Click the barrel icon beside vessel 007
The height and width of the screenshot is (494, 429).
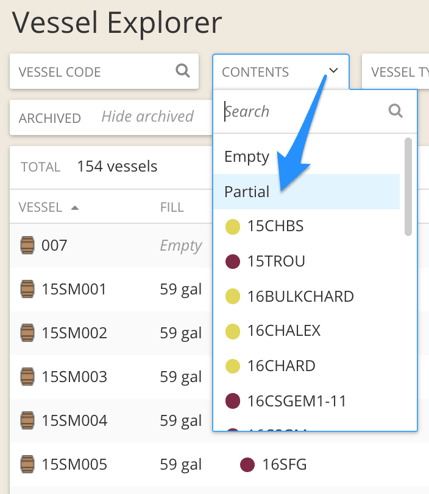click(27, 245)
